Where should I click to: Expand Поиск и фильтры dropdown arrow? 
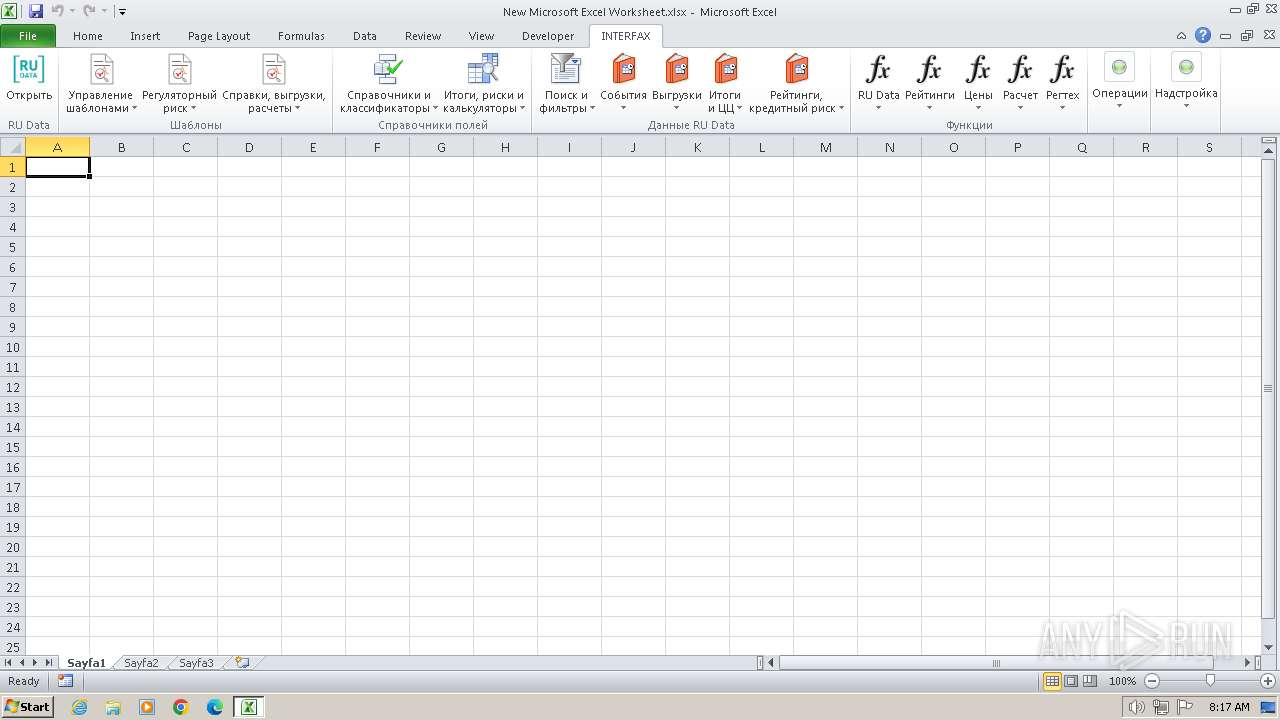pyautogui.click(x=592, y=108)
